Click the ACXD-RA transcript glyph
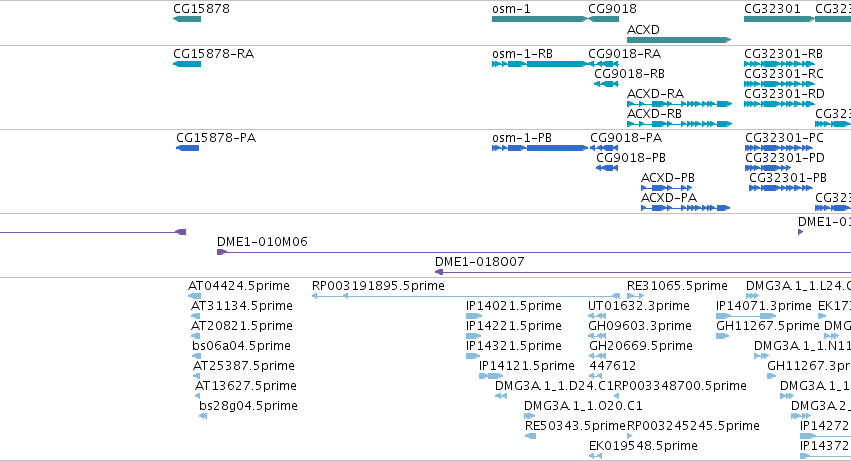Viewport: 851px width, 461px height. pyautogui.click(x=679, y=104)
